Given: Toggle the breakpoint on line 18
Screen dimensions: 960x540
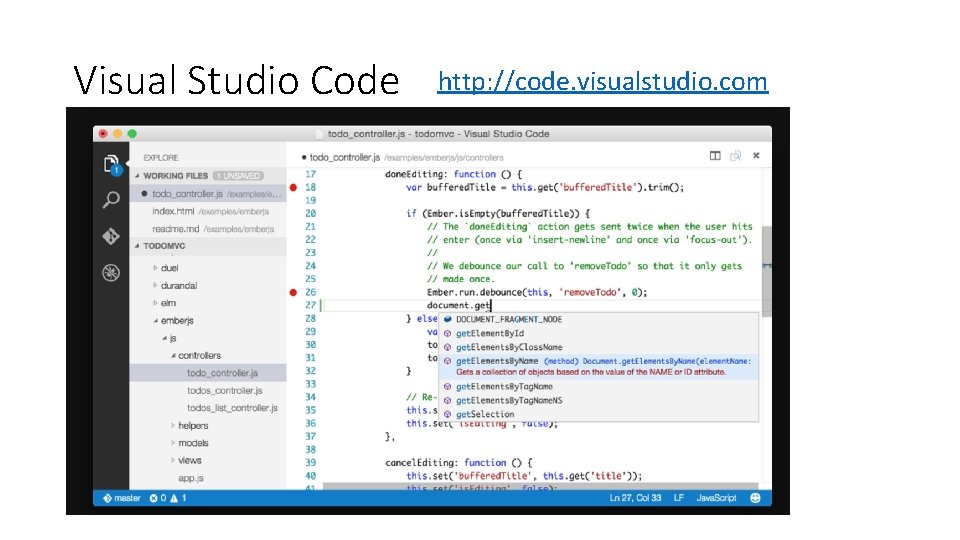Looking at the screenshot, I should point(293,187).
